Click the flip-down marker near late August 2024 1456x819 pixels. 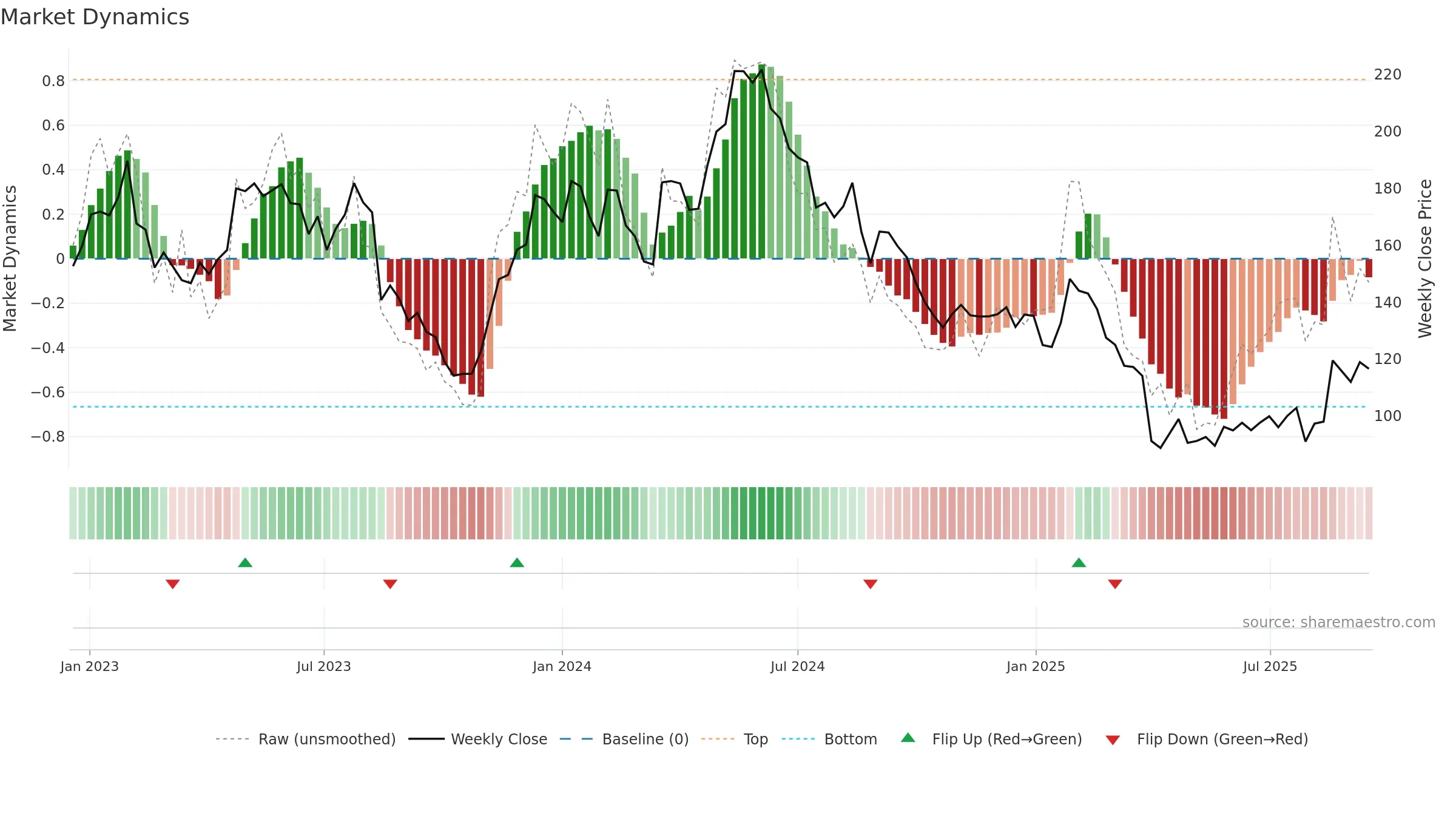871,584
